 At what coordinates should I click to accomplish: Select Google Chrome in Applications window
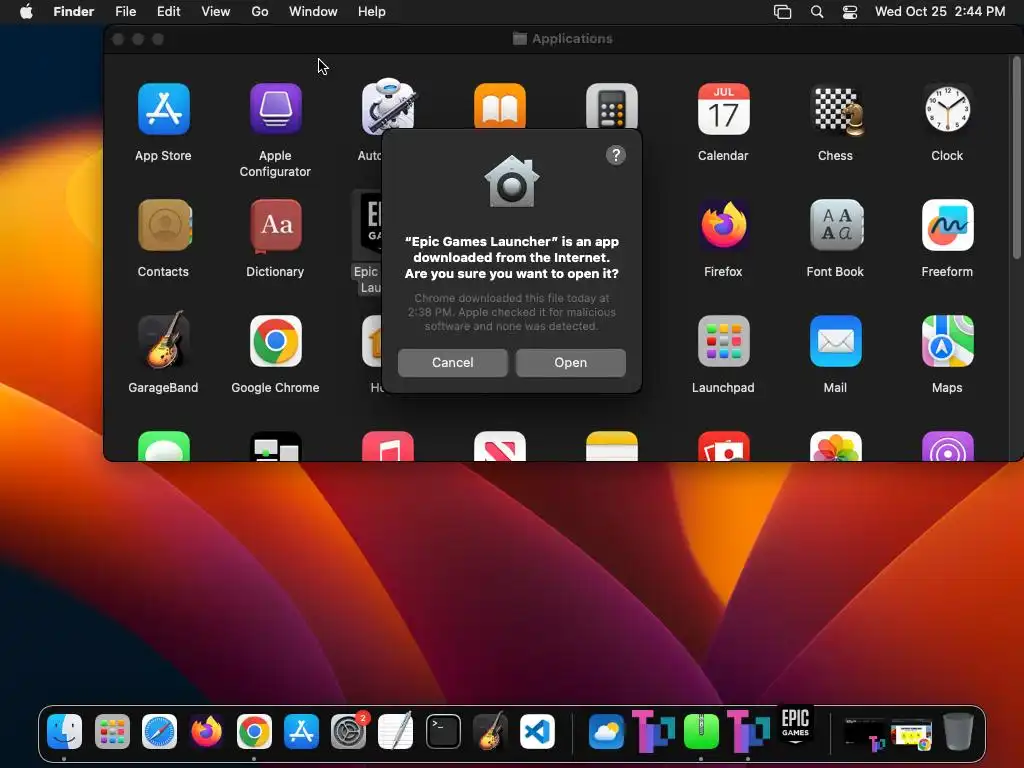[x=276, y=341]
